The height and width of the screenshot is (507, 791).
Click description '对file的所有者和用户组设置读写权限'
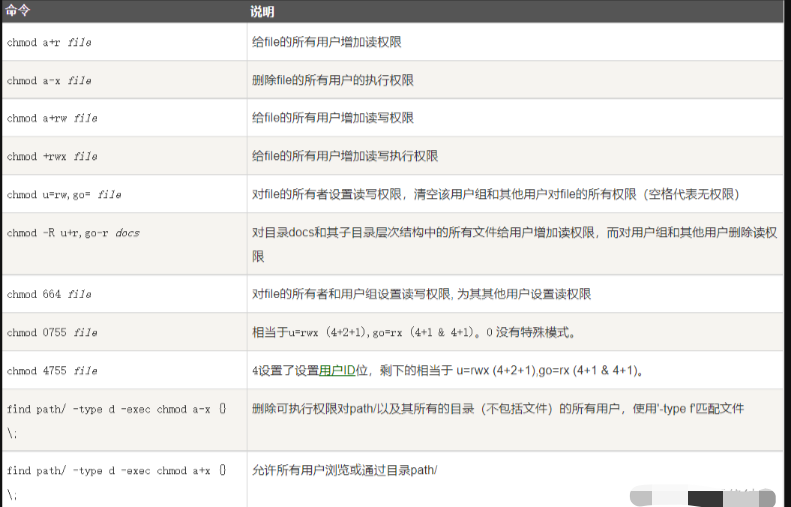(x=421, y=294)
